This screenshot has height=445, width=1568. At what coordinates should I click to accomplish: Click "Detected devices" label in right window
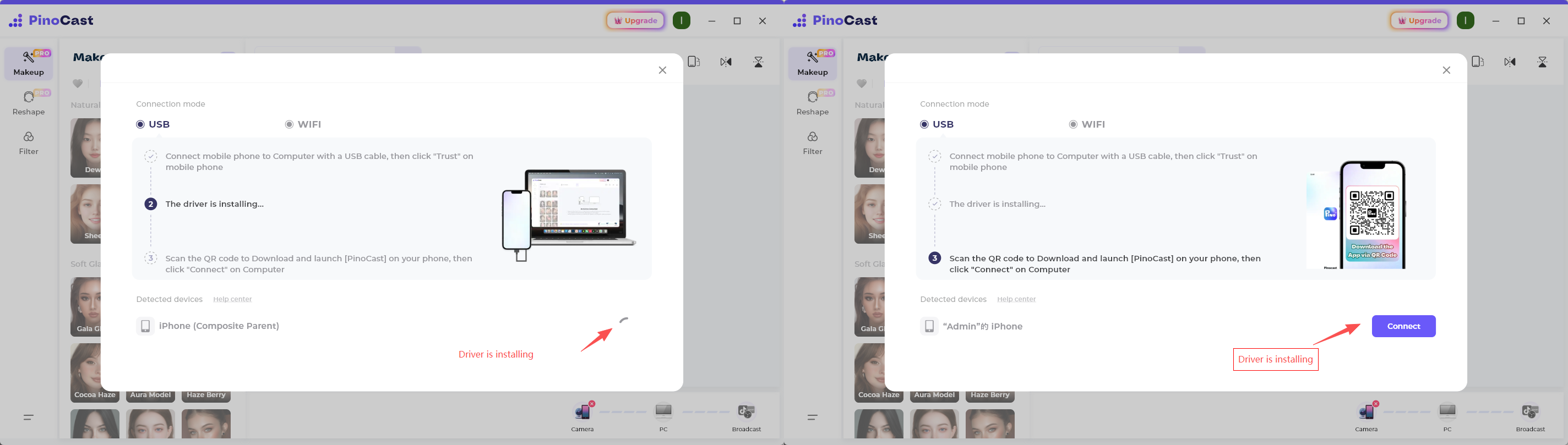coord(953,299)
